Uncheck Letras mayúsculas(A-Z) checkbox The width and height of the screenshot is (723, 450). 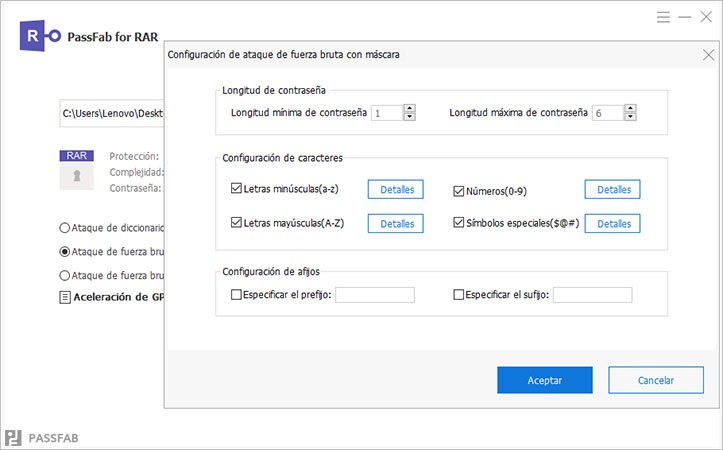pyautogui.click(x=236, y=222)
